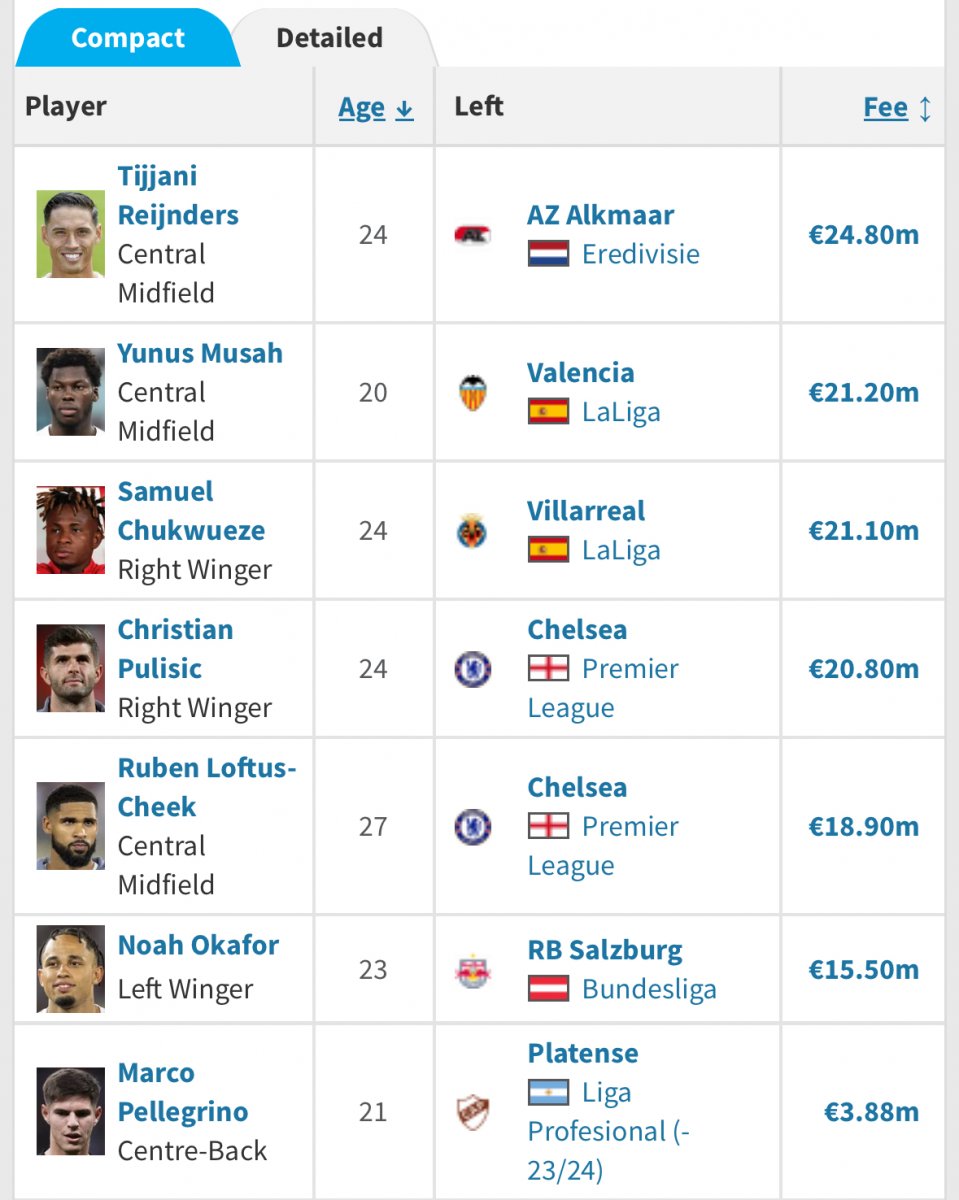Open the Villarreal club link

pyautogui.click(x=586, y=511)
